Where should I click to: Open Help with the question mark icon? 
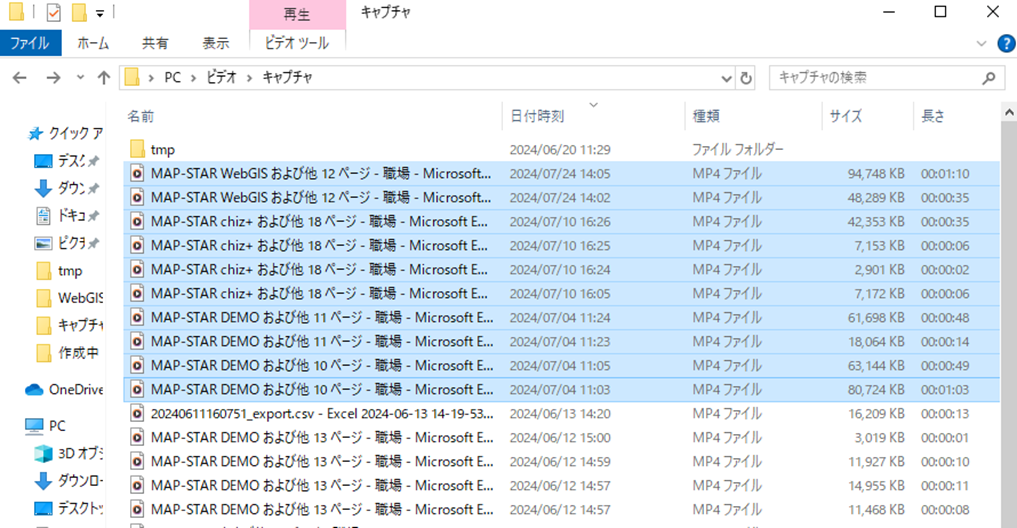(x=1006, y=43)
